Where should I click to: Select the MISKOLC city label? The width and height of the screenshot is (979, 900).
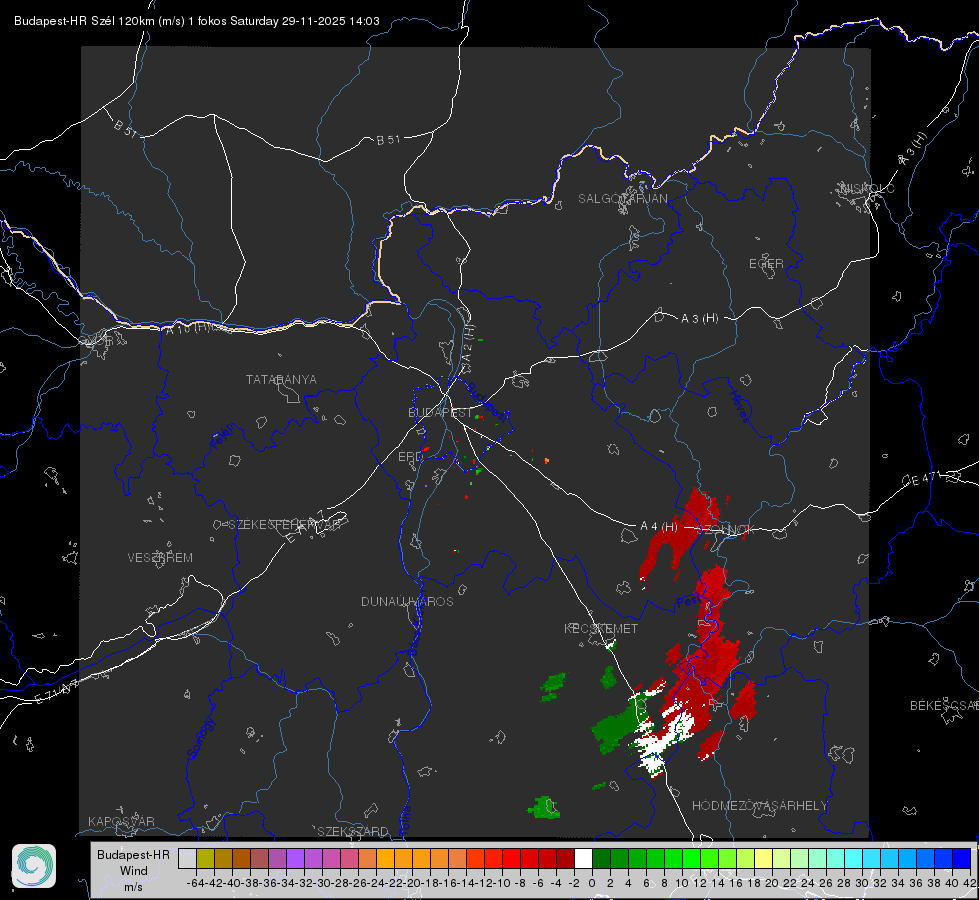[867, 189]
